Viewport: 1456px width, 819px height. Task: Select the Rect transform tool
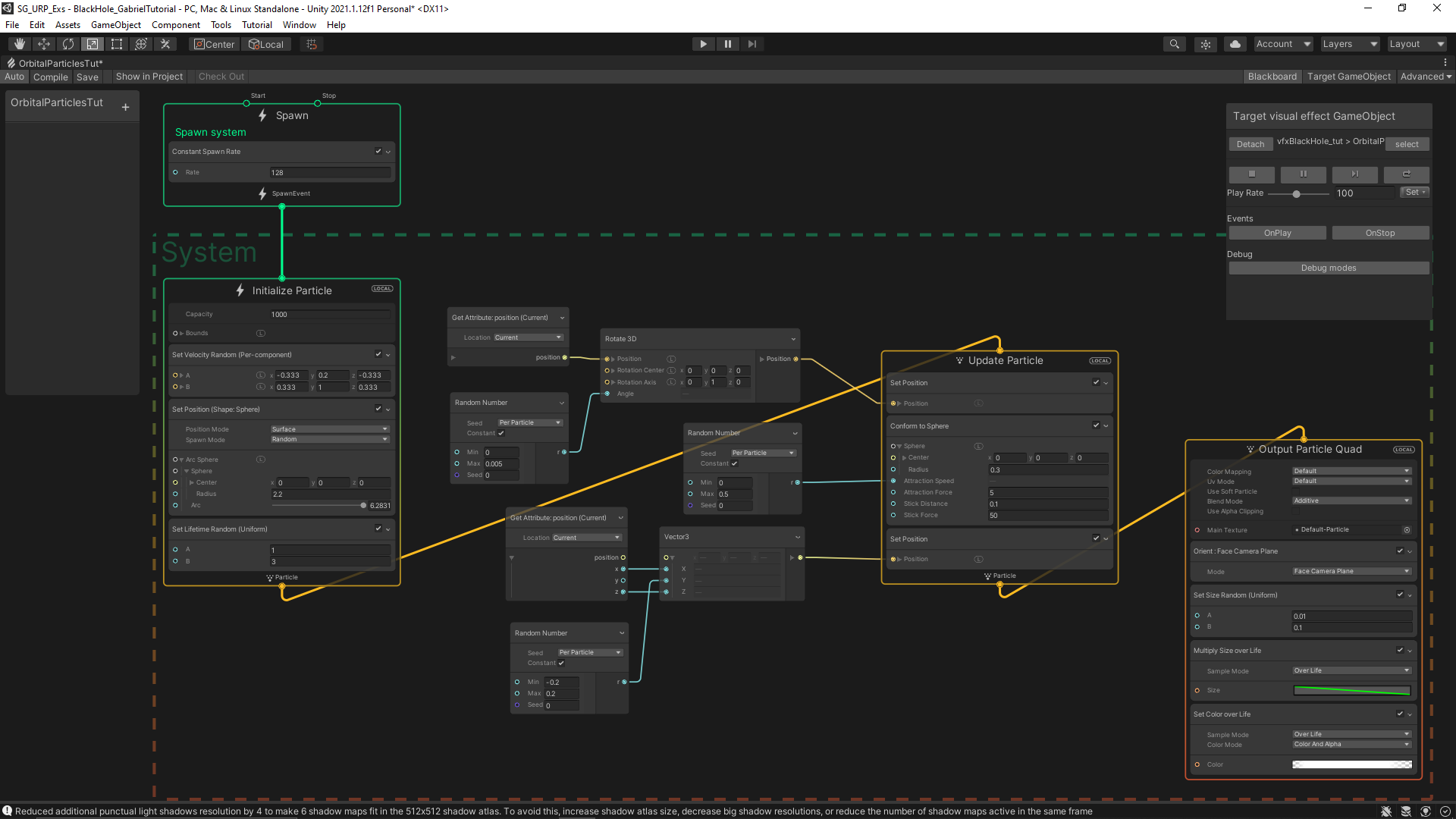[x=117, y=44]
